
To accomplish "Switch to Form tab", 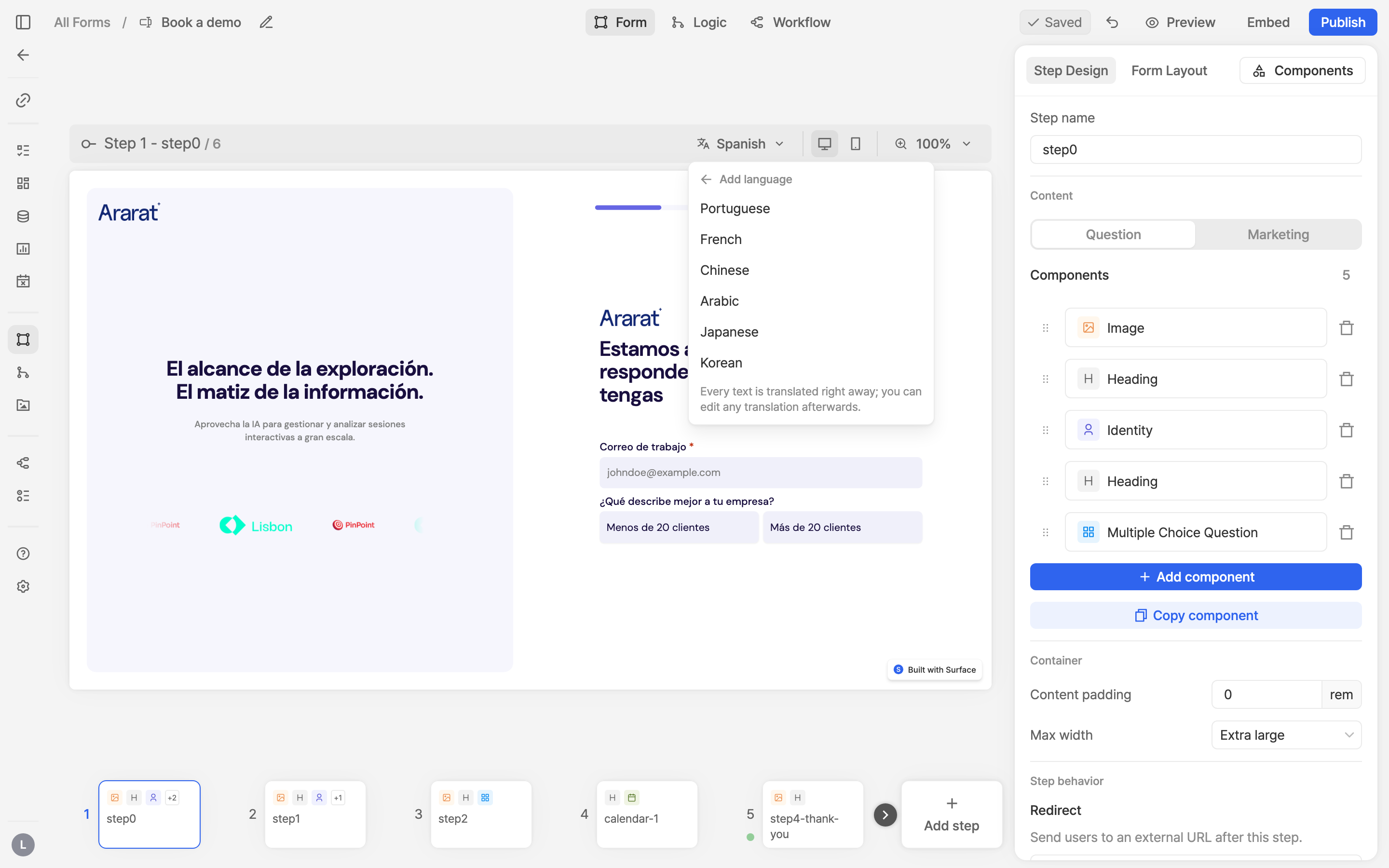I will (620, 22).
